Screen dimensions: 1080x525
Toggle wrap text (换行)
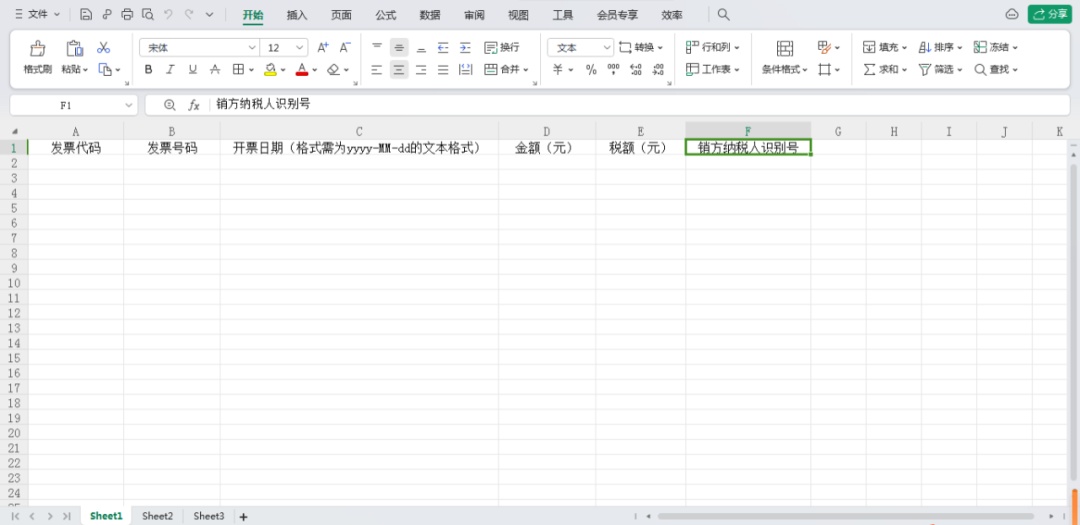(x=501, y=48)
